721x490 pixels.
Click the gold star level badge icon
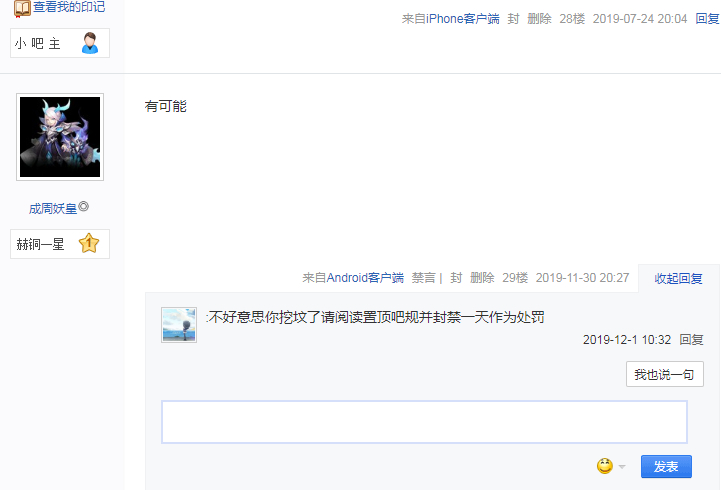tap(89, 244)
